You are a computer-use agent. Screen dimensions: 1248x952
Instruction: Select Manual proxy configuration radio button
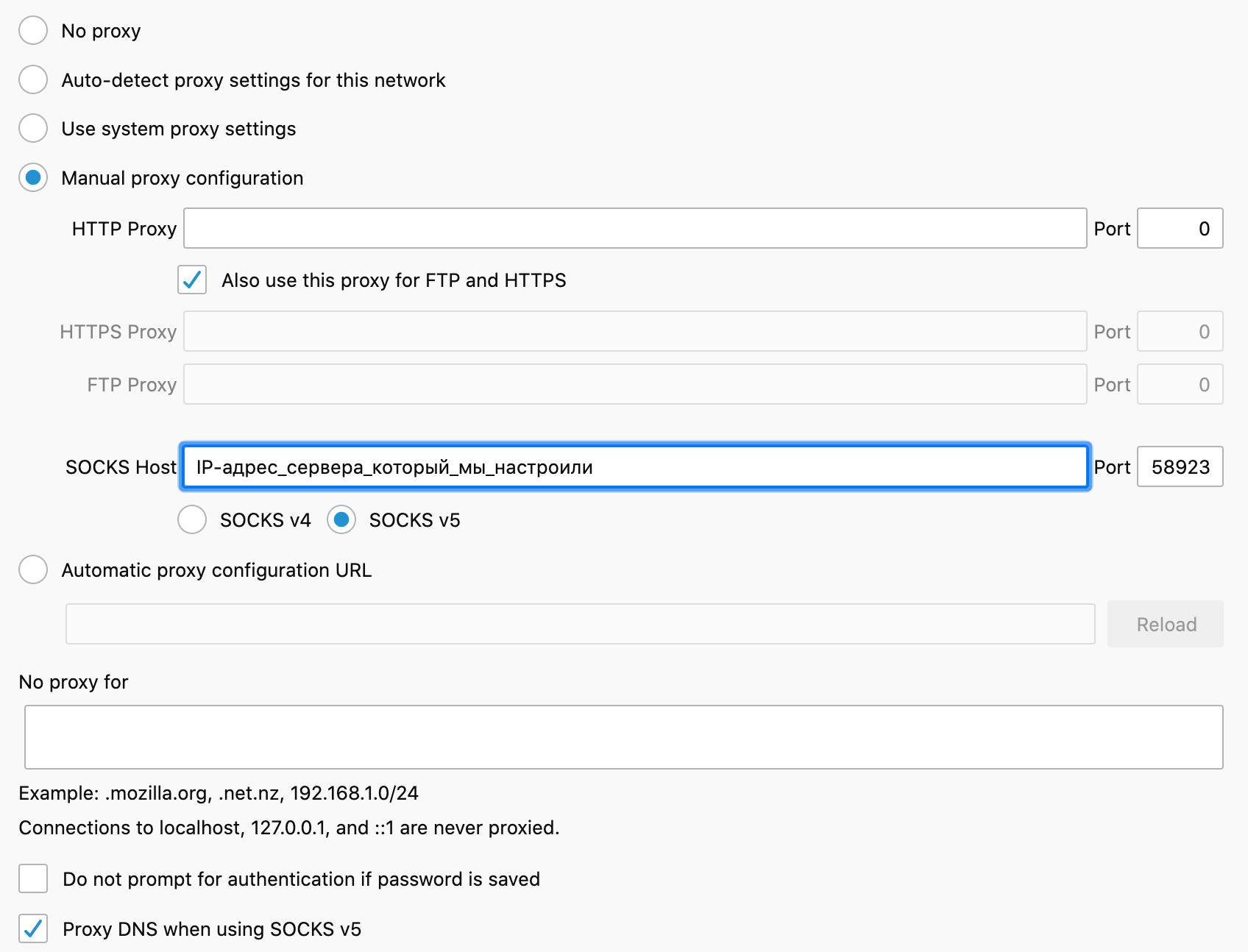[33, 177]
